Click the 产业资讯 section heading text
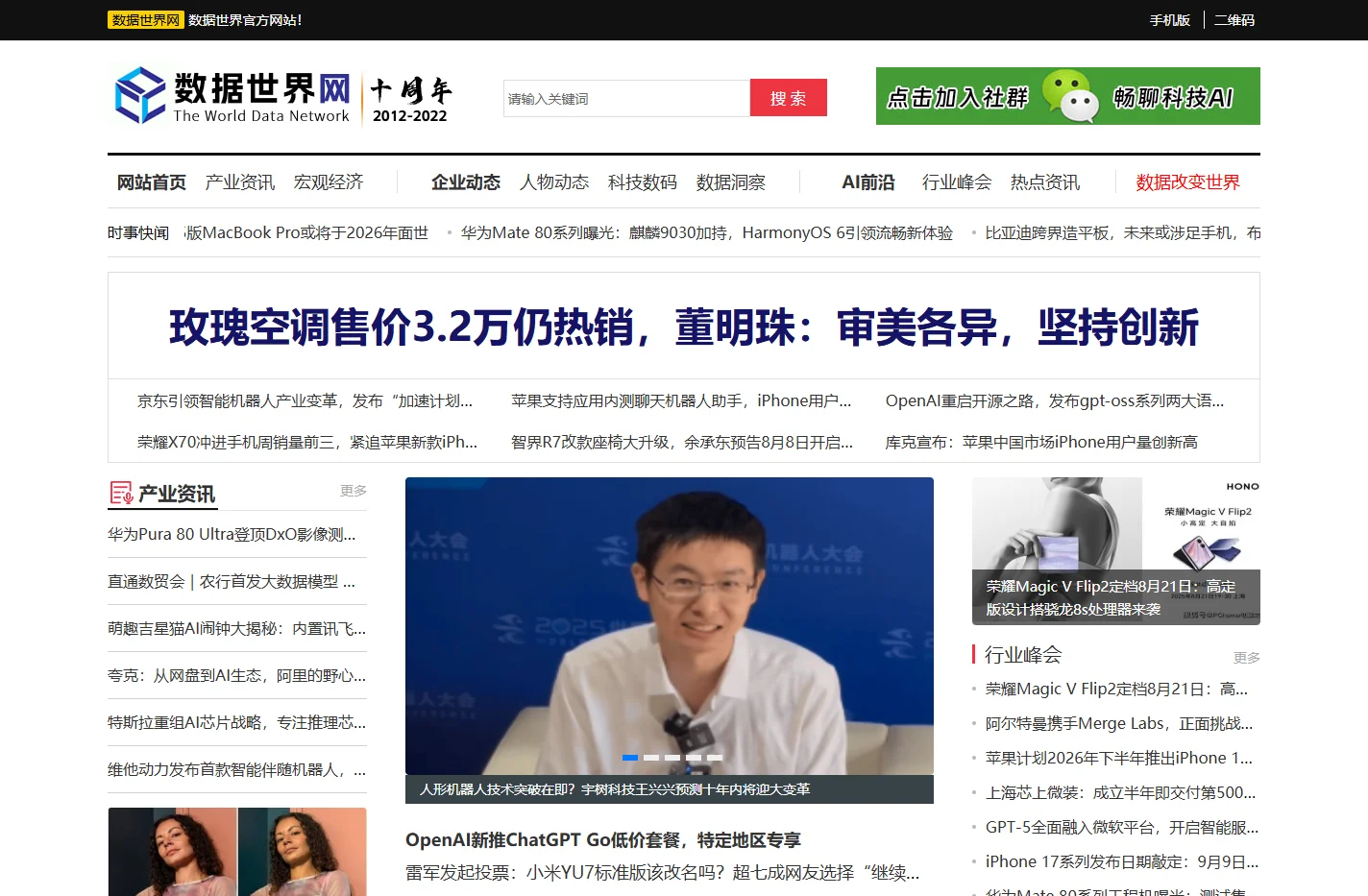1368x896 pixels. pyautogui.click(x=177, y=494)
